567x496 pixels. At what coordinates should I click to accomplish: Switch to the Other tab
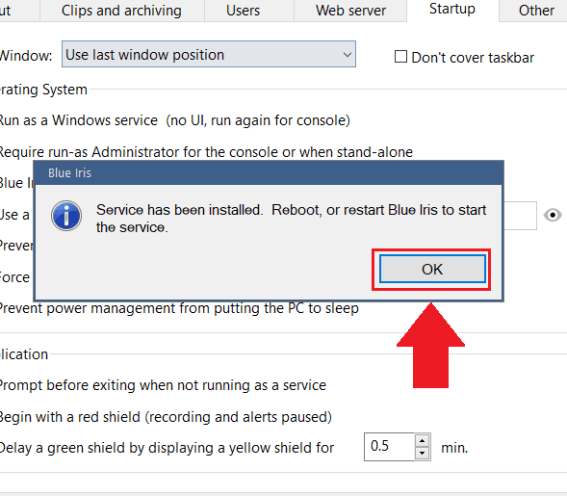coord(536,10)
